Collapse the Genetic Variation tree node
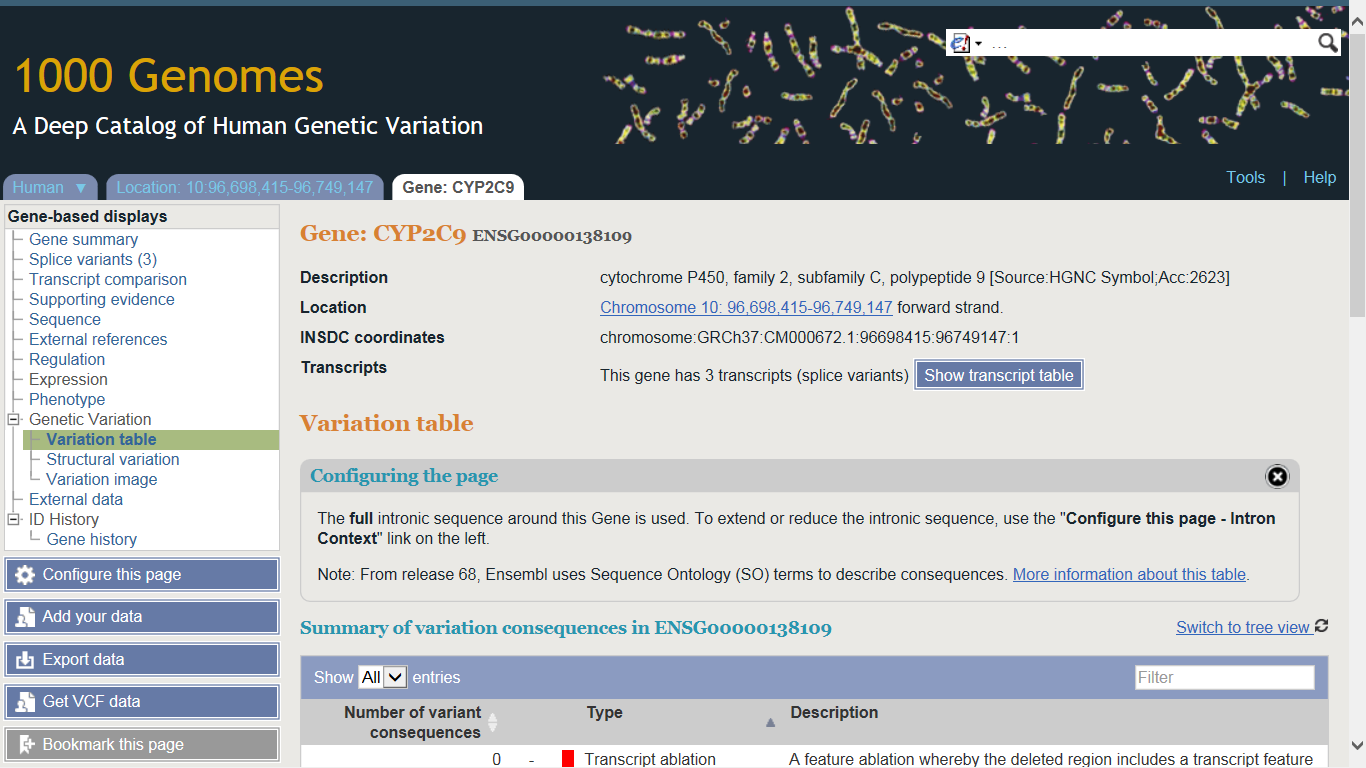The height and width of the screenshot is (768, 1366). click(x=14, y=419)
